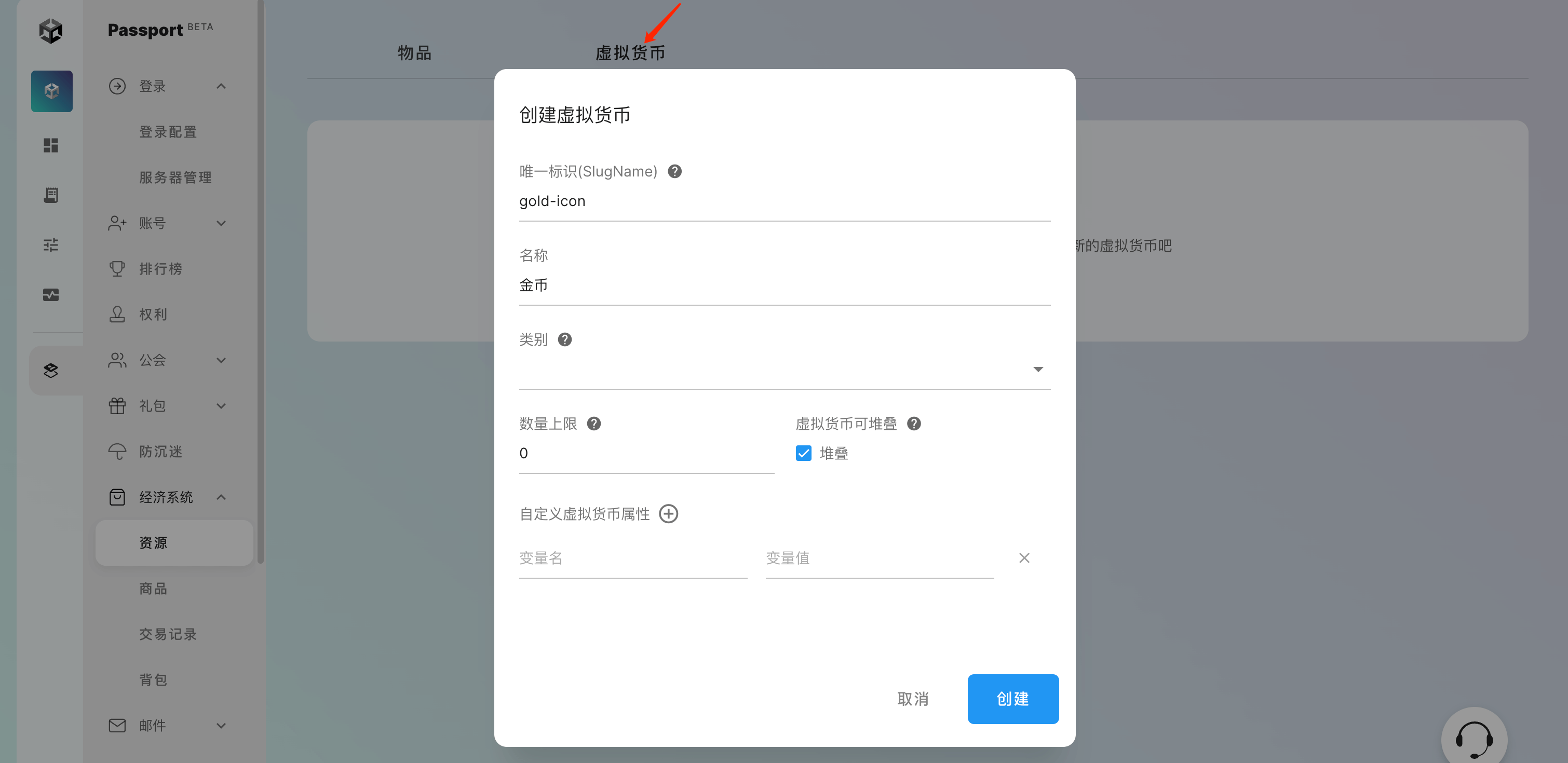Click the Unity logo in the sidebar
The height and width of the screenshot is (763, 1568).
click(x=51, y=31)
